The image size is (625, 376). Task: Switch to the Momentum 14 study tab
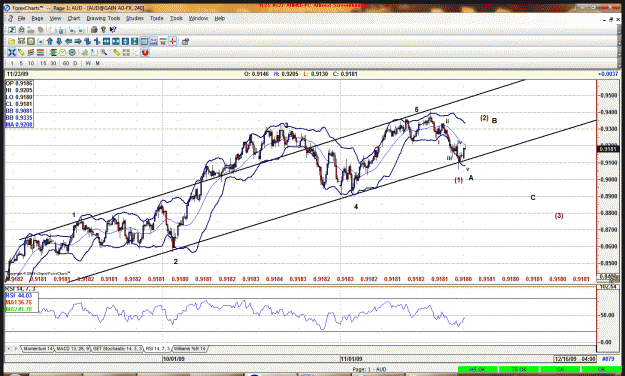[38, 349]
